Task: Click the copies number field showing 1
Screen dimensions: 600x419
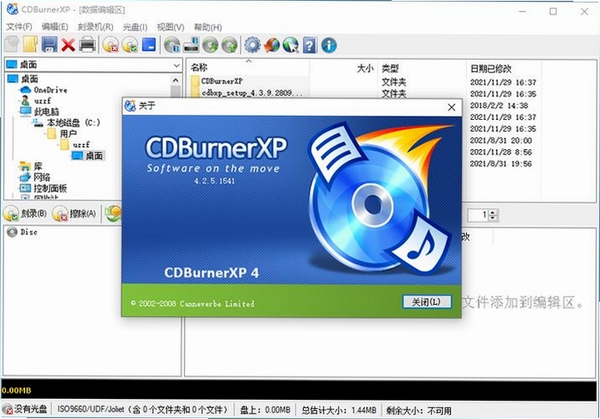Action: pos(478,215)
